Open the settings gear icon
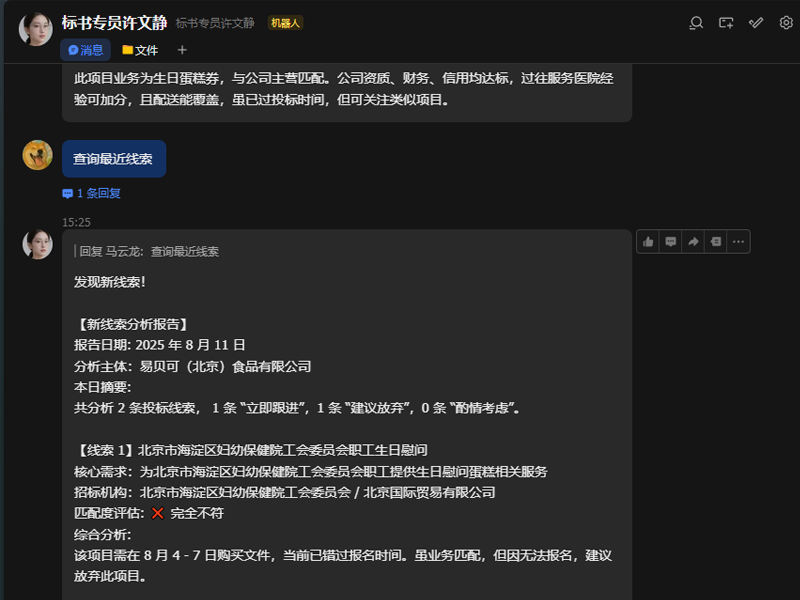 click(x=784, y=23)
